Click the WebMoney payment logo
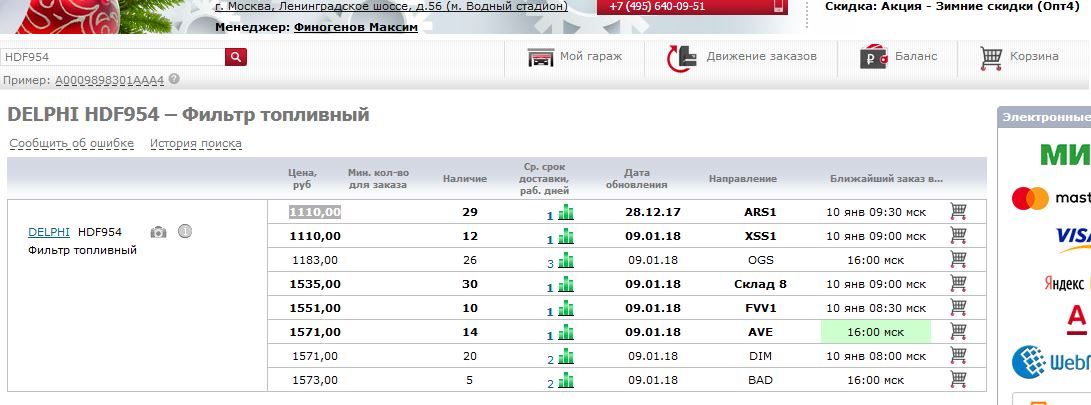The height and width of the screenshot is (405, 1091). 1051,362
